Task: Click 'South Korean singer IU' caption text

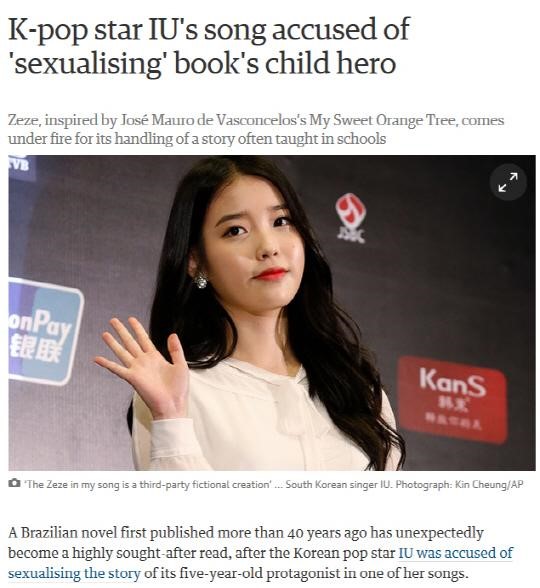Action: point(339,484)
